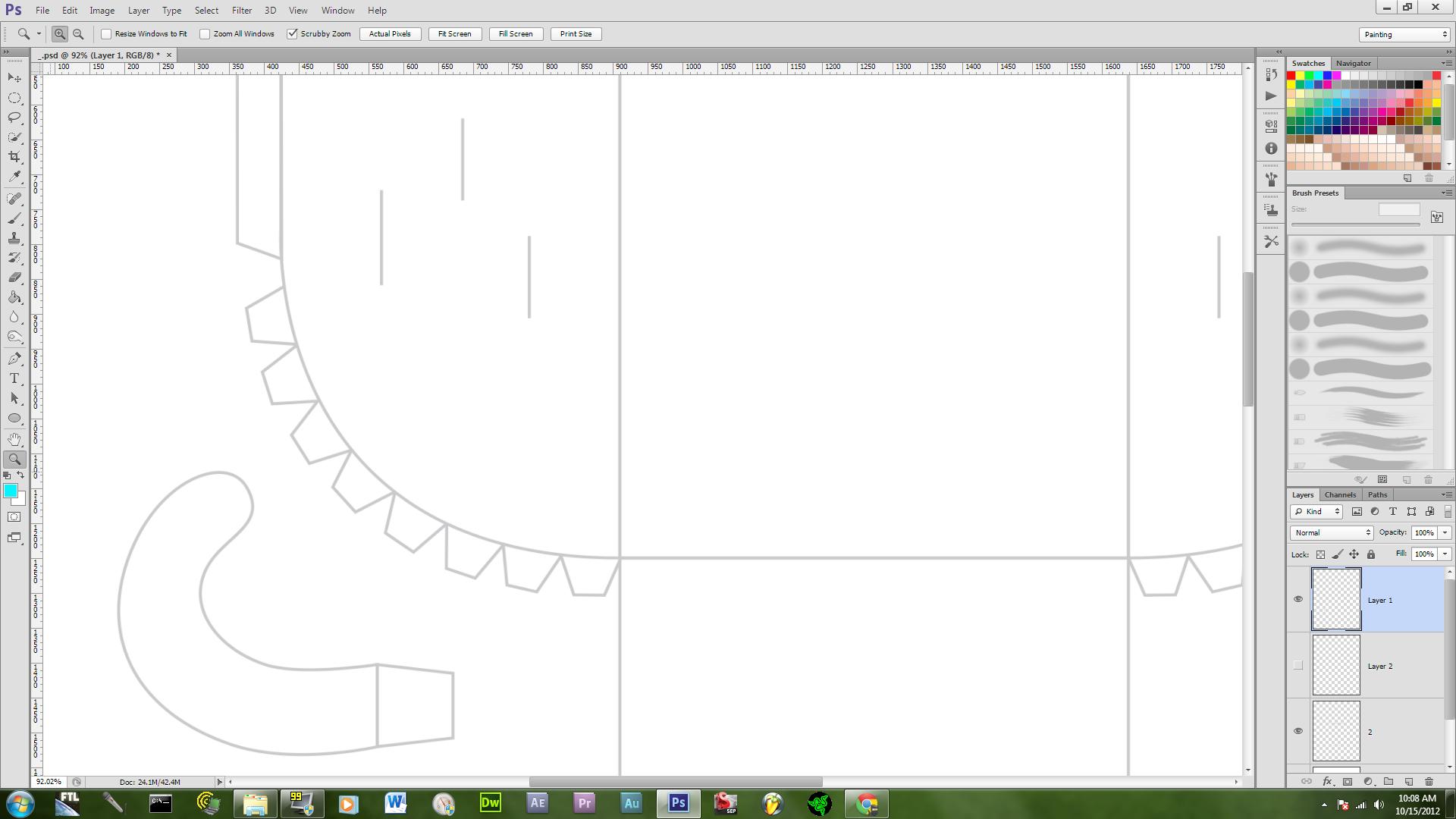The height and width of the screenshot is (819, 1456).
Task: Lock layer position
Action: click(x=1354, y=554)
